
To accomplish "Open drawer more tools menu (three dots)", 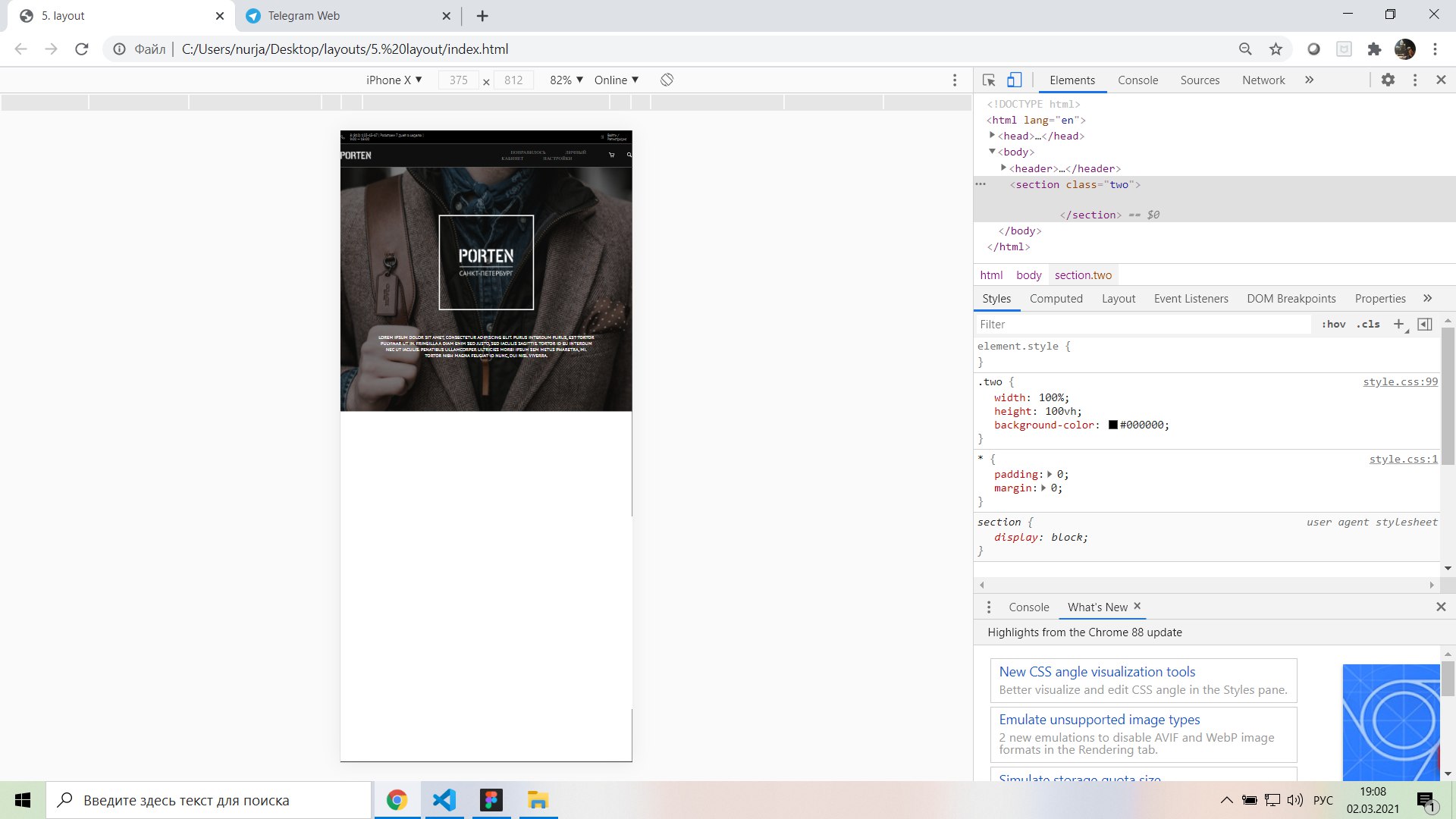I will point(988,607).
